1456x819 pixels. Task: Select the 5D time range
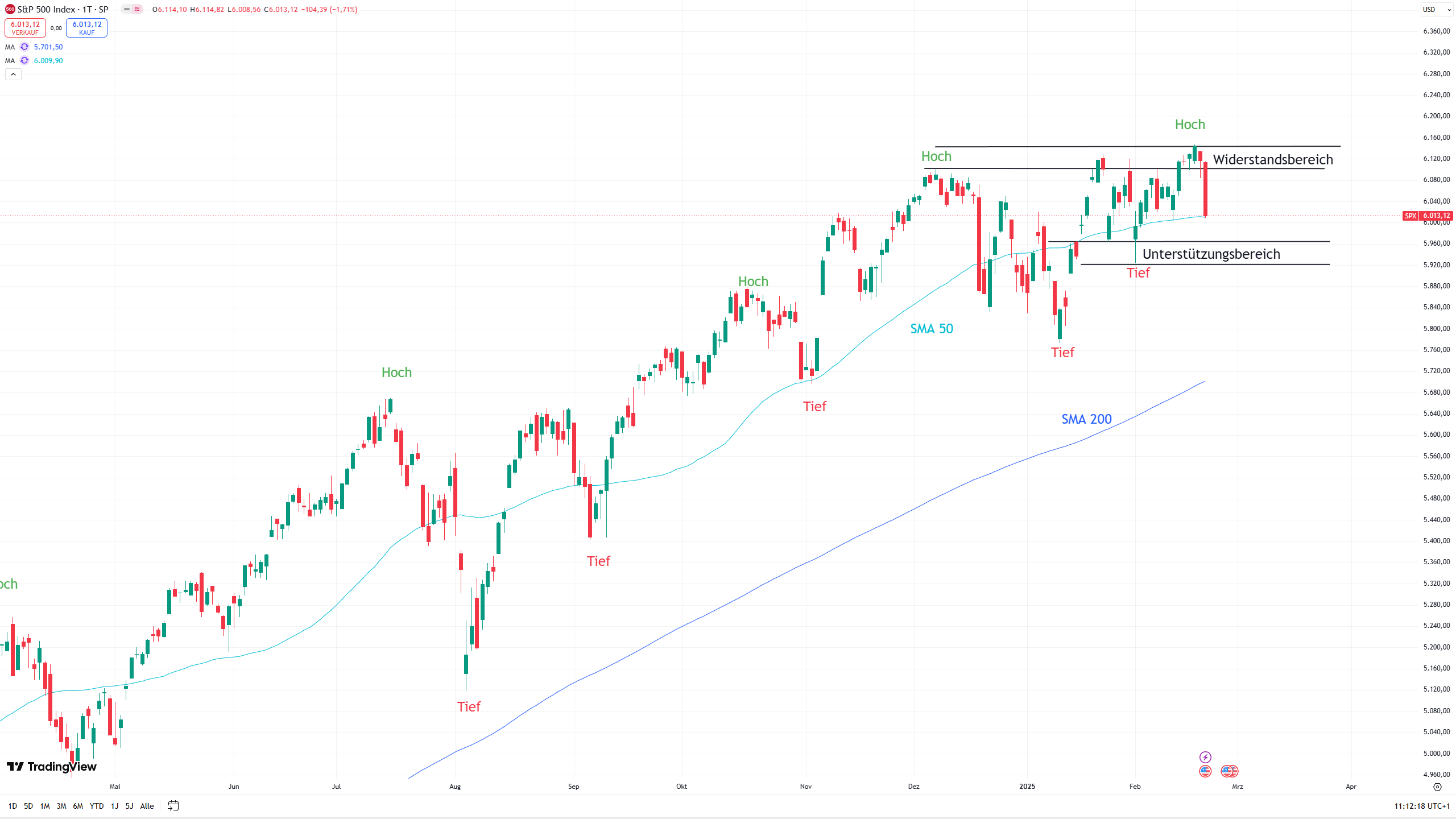click(x=28, y=806)
